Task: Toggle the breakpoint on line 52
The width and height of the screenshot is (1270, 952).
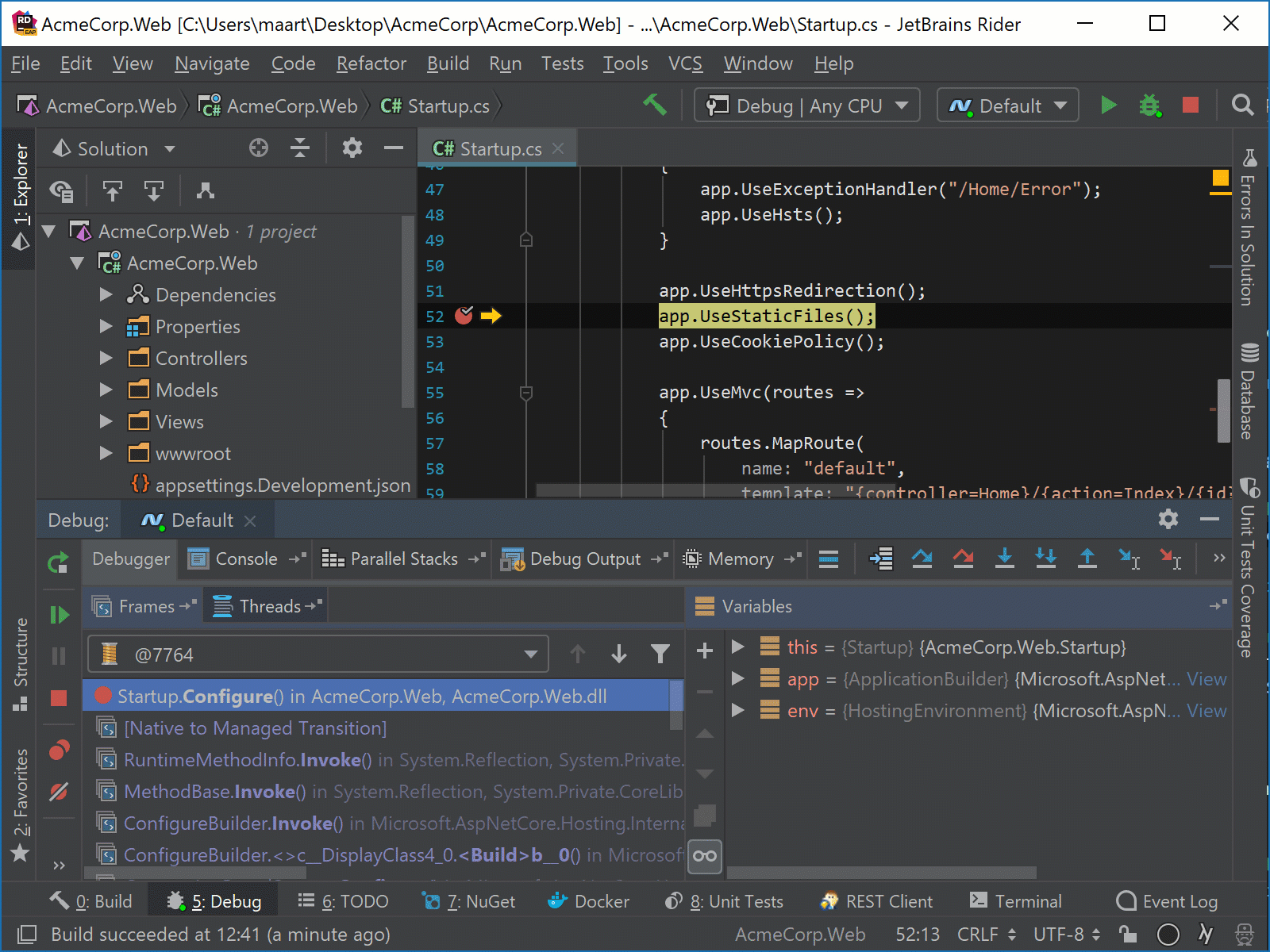Action: (464, 316)
